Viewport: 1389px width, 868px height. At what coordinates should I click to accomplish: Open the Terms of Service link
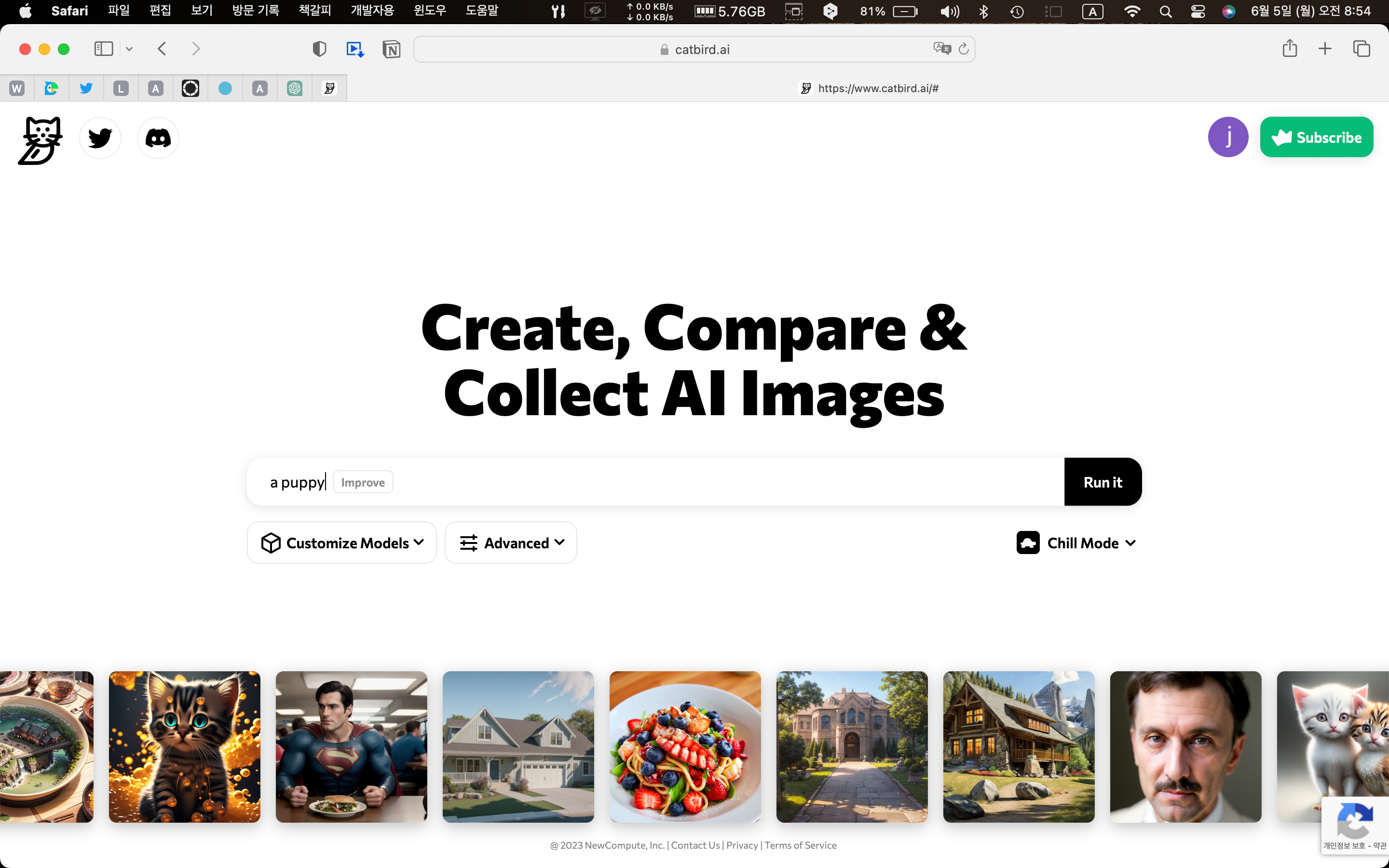(800, 845)
